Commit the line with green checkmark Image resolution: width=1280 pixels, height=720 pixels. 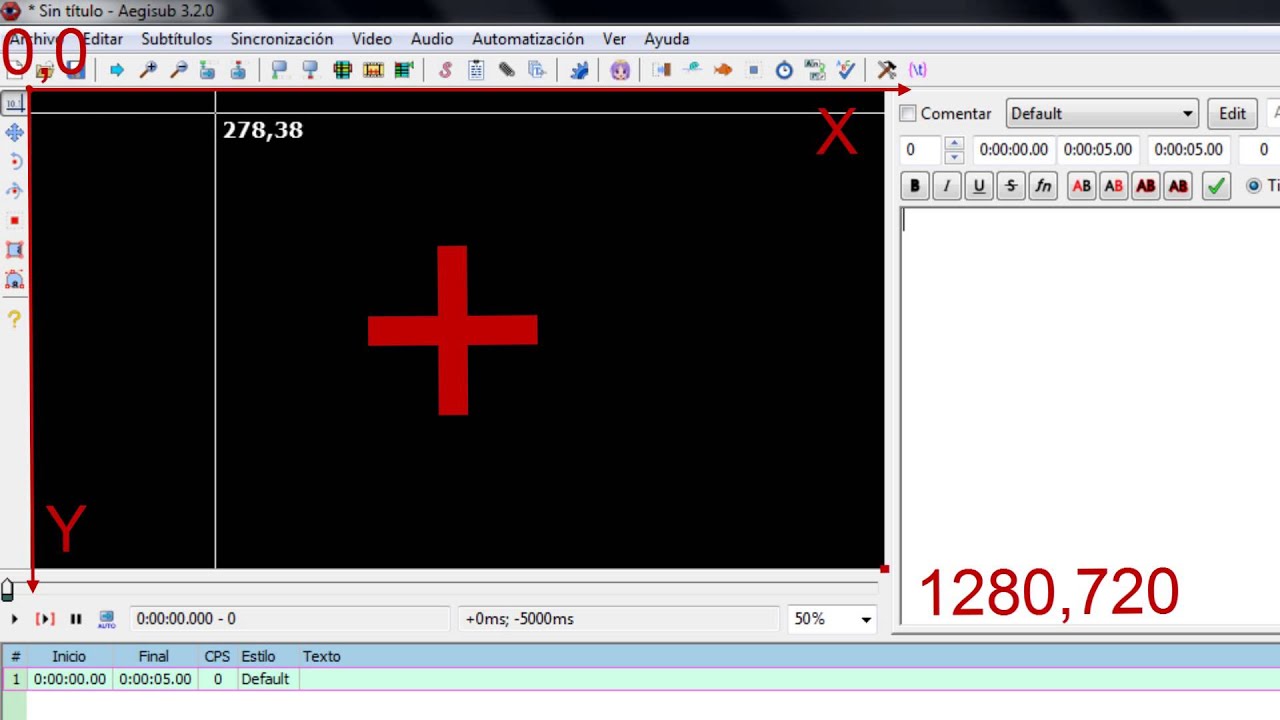tap(1216, 186)
